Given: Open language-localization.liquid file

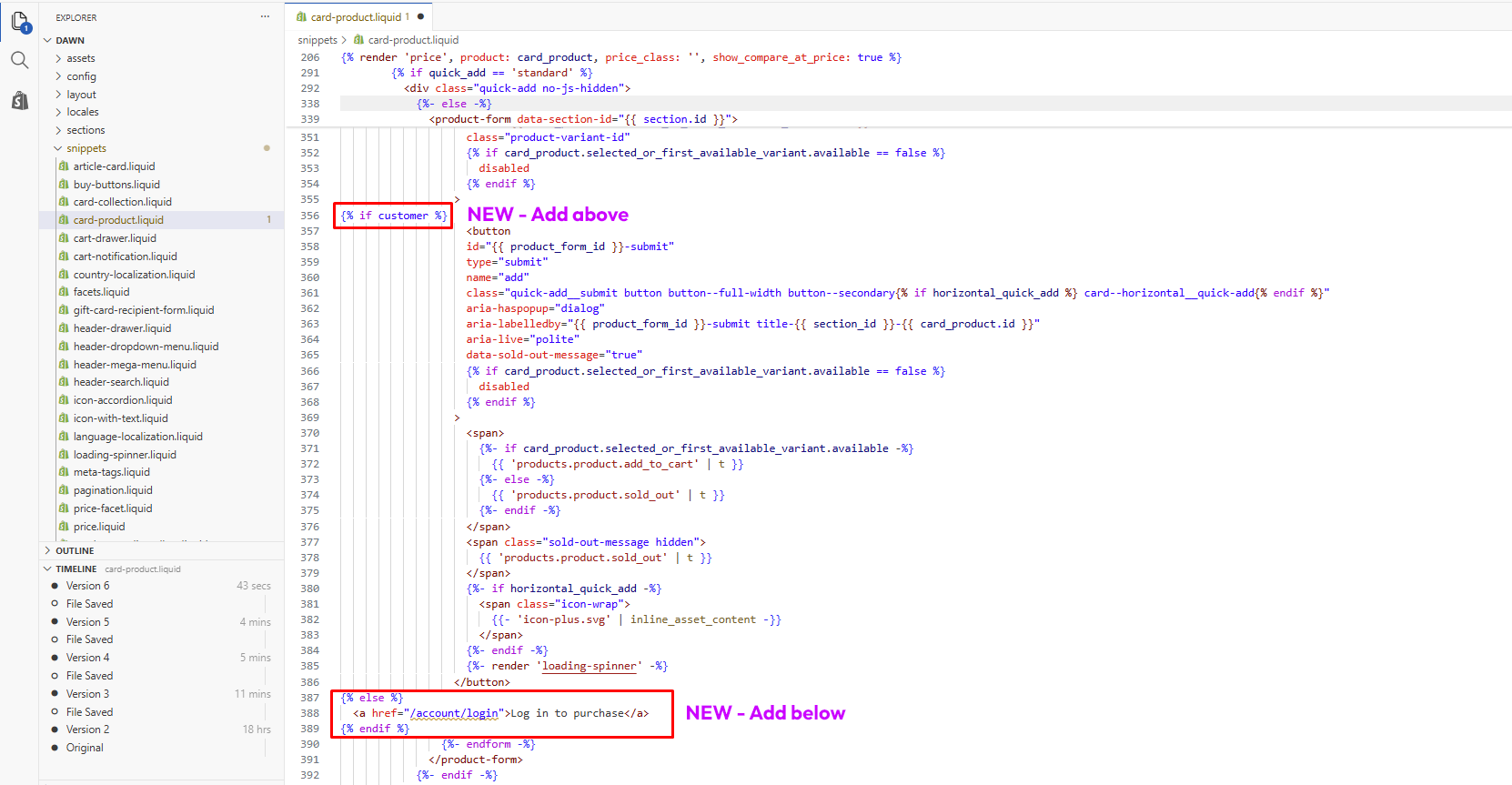Looking at the screenshot, I should click(137, 437).
